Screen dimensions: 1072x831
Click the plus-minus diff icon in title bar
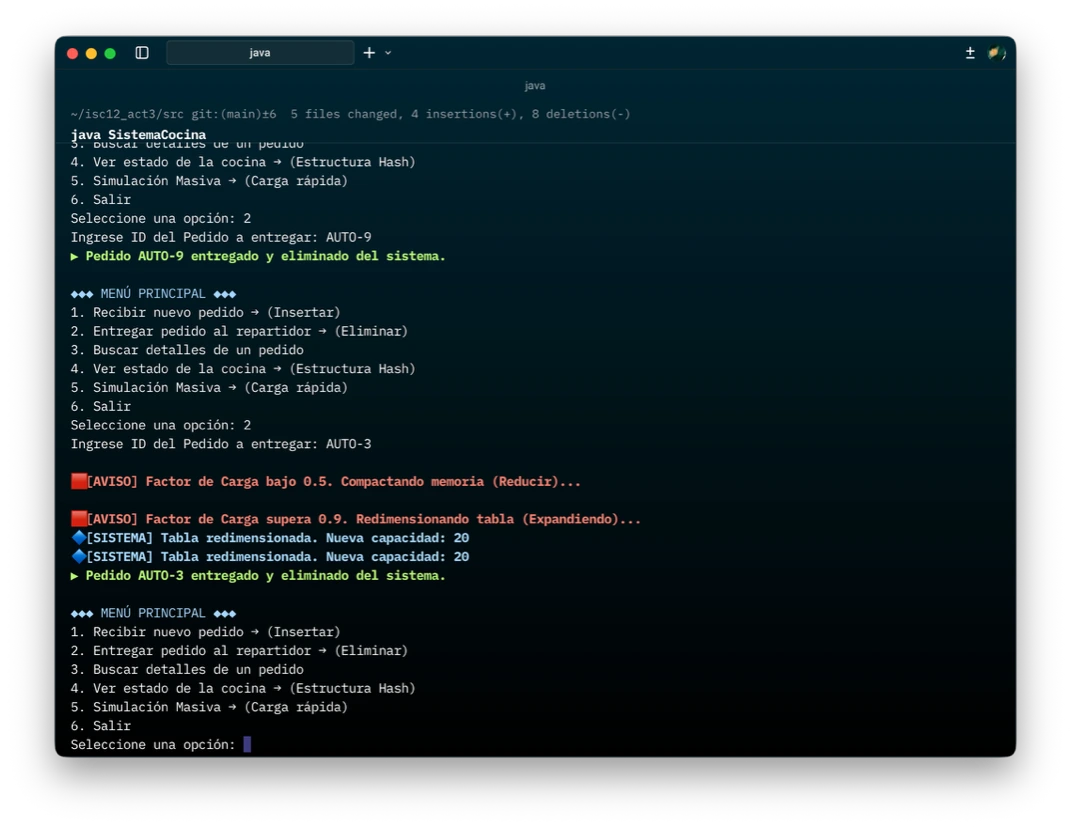970,53
